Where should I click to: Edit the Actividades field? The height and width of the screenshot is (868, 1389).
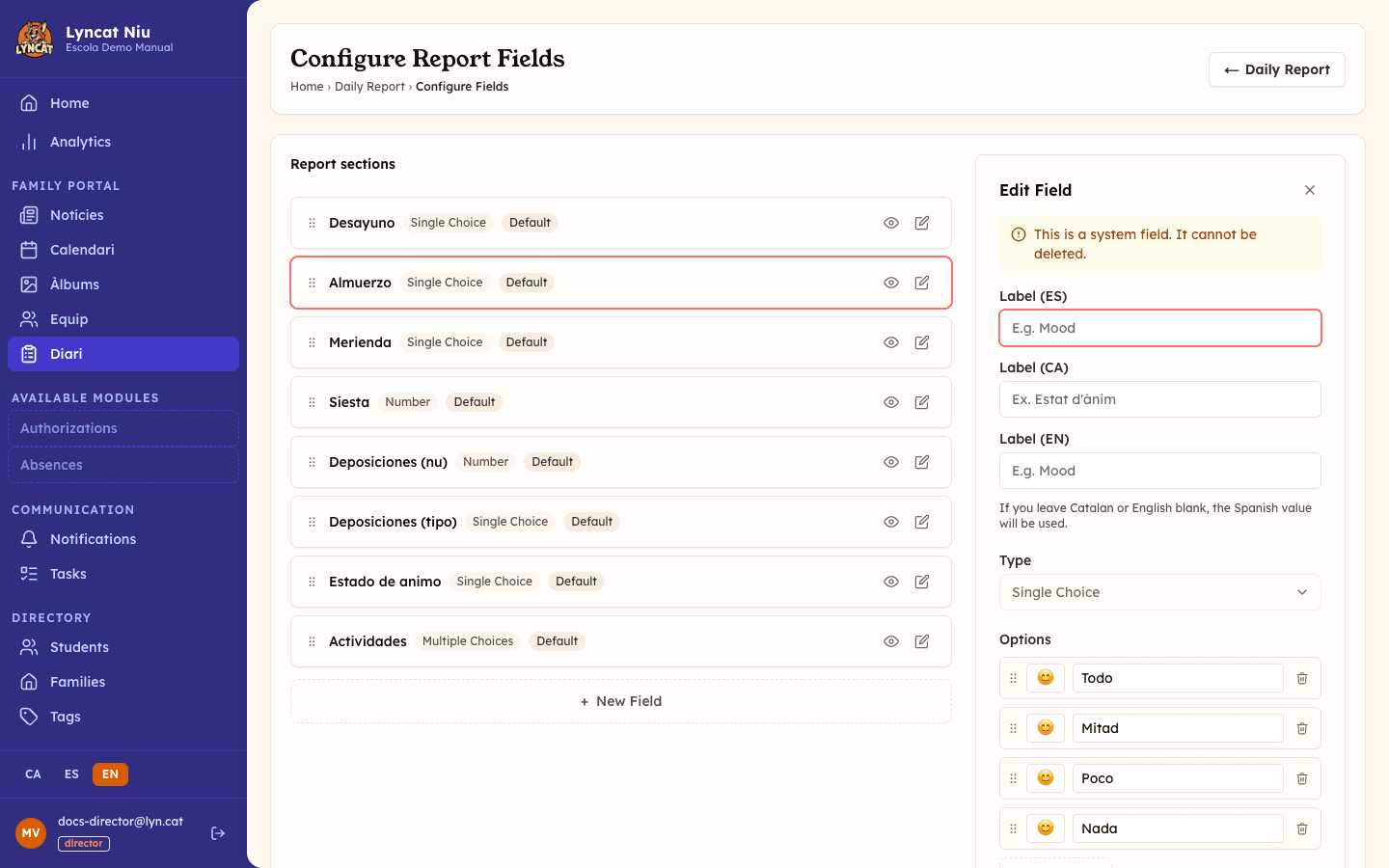tap(922, 641)
